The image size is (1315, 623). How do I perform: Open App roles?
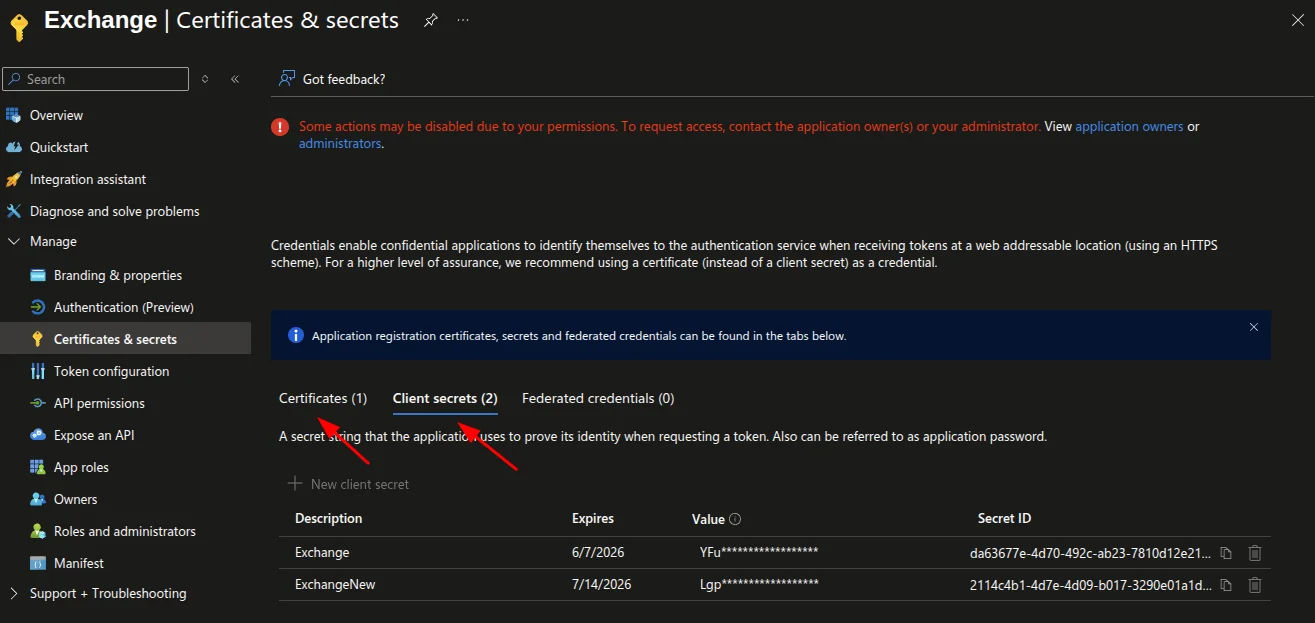point(81,467)
